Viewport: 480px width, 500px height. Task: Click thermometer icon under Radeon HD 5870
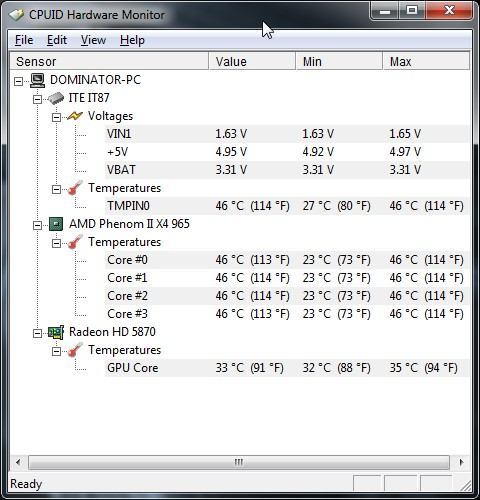point(75,350)
